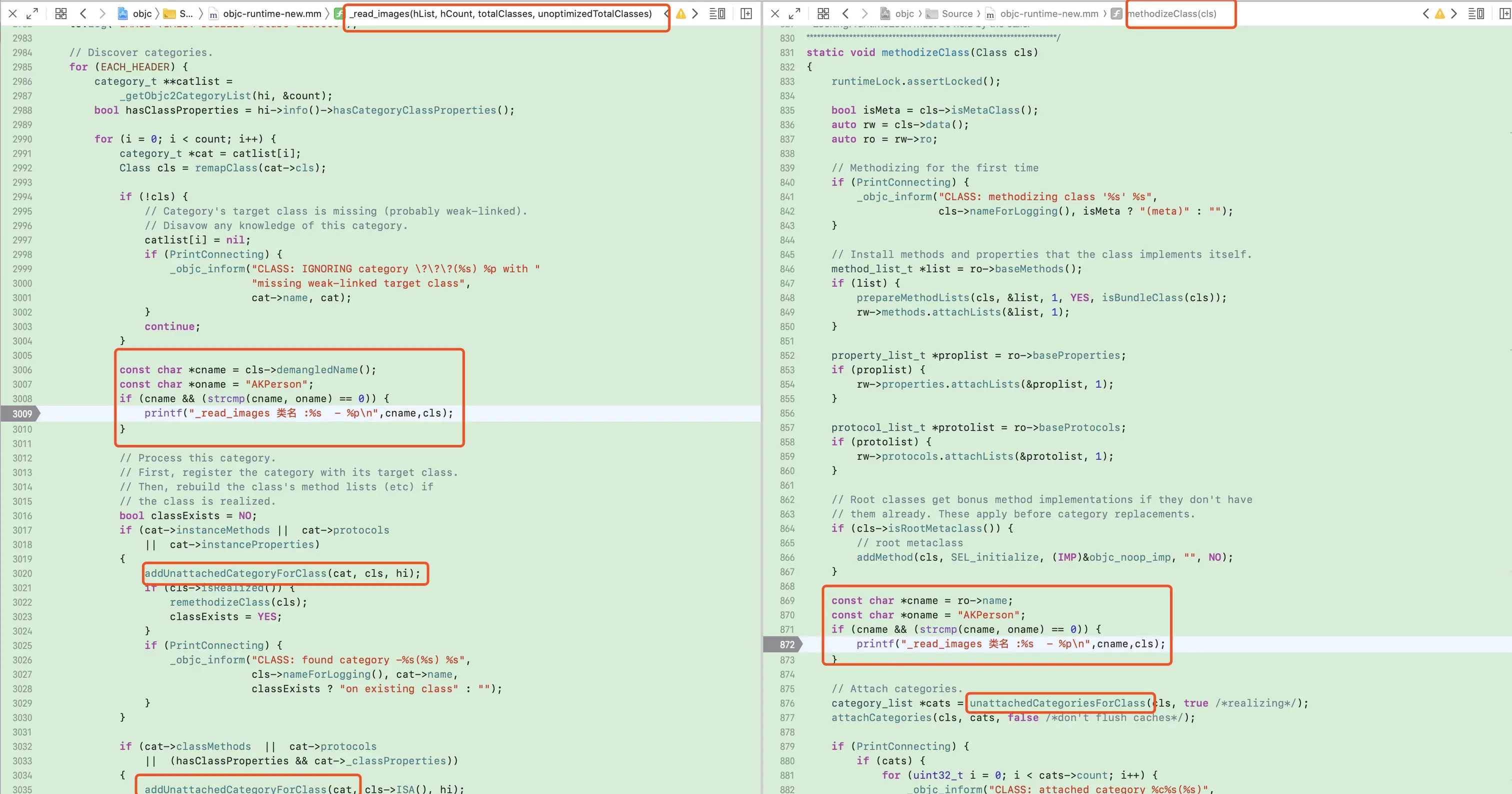Close the left editor pane
The height and width of the screenshot is (794, 1512).
pyautogui.click(x=13, y=13)
